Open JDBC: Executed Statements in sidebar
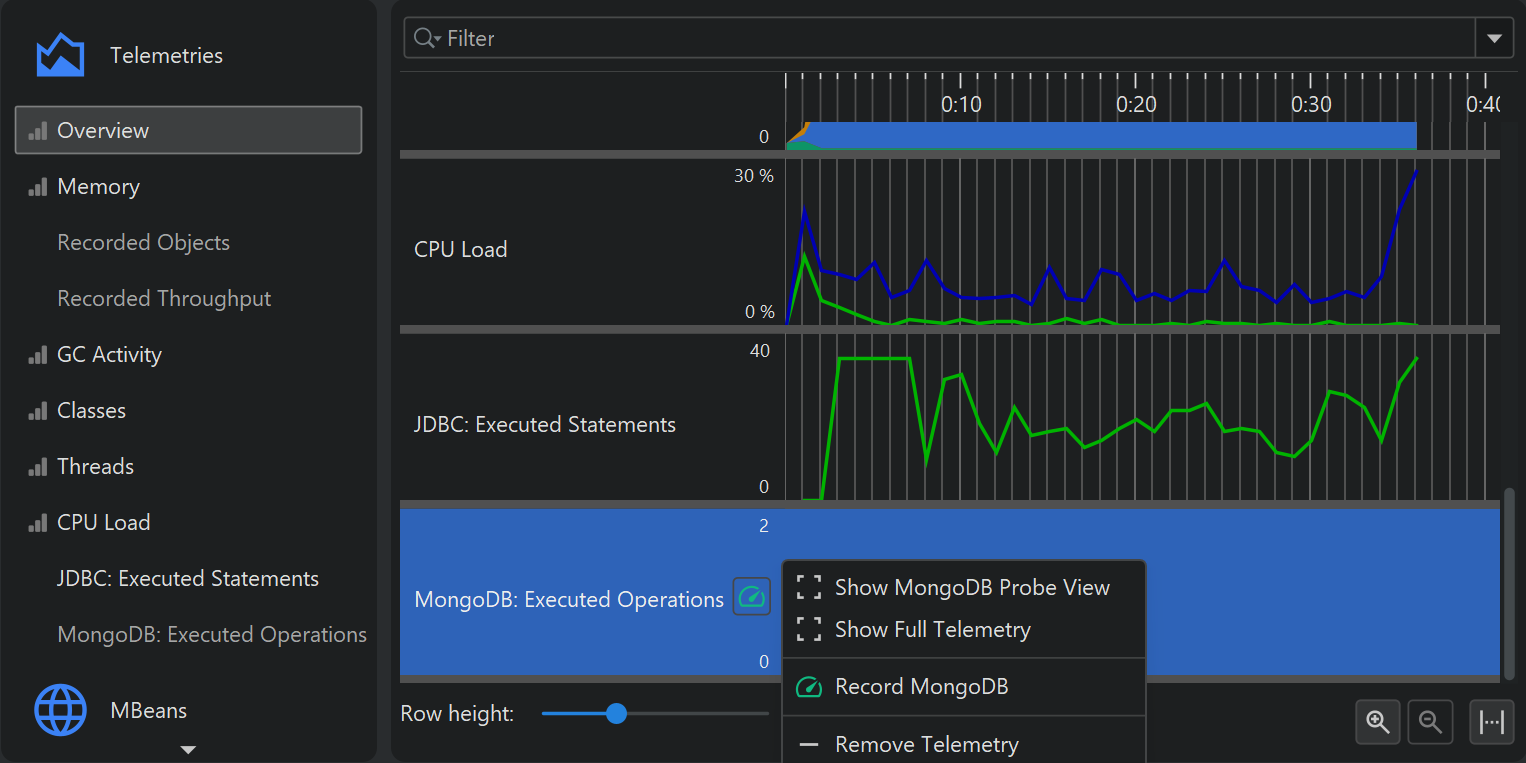Viewport: 1526px width, 763px height. [188, 579]
